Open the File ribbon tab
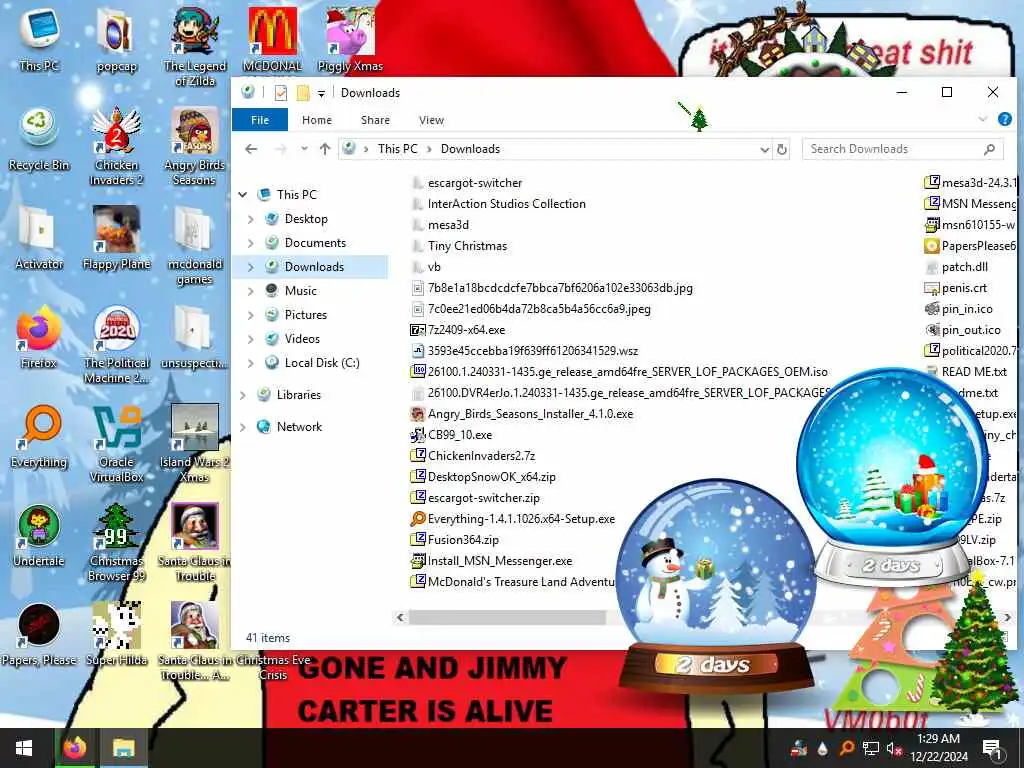 [260, 120]
